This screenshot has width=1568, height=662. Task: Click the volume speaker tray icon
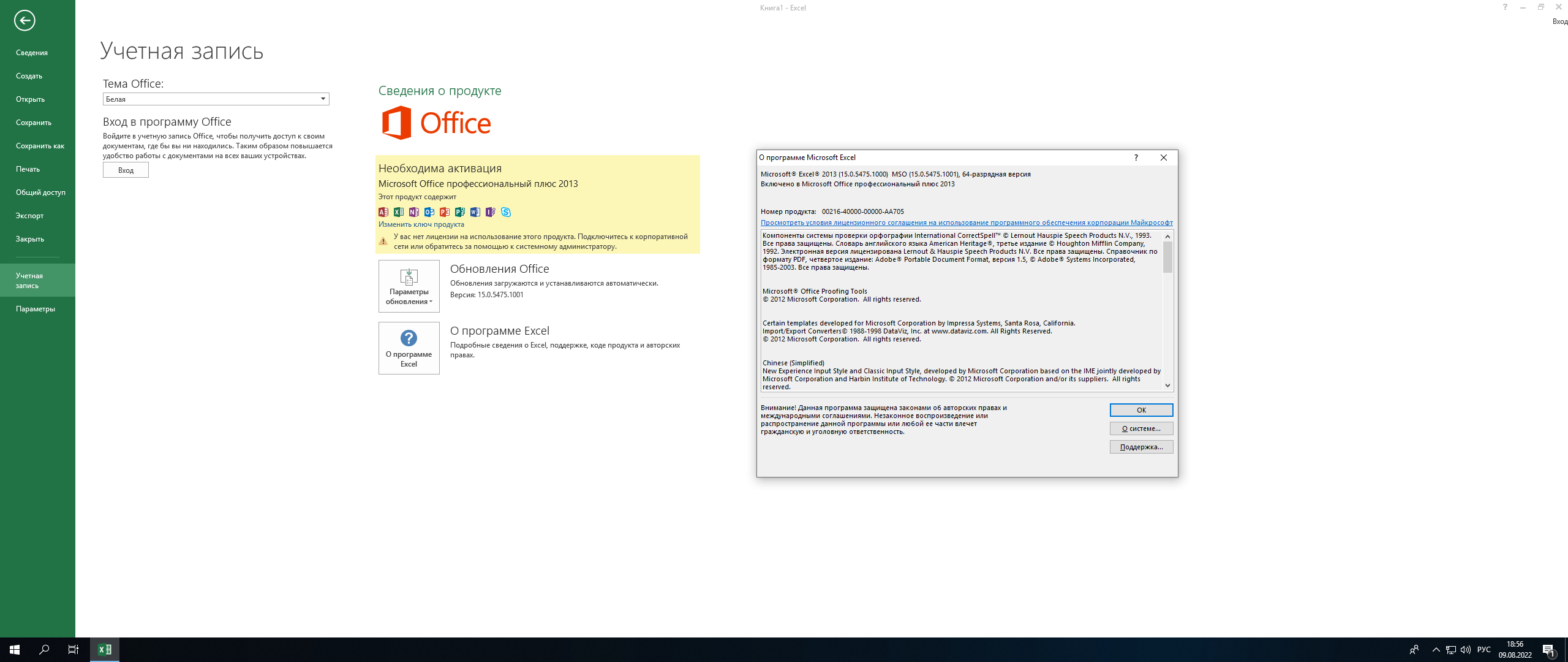(1466, 650)
